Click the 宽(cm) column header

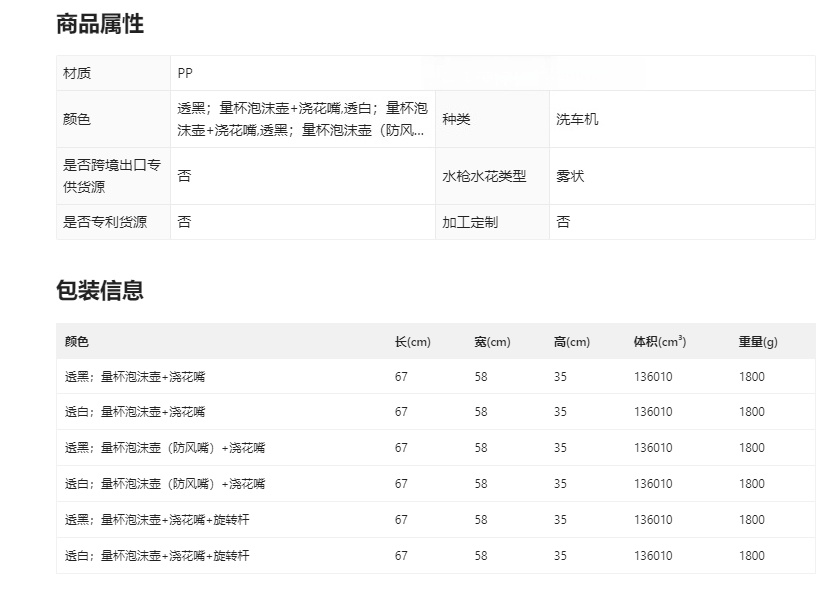[492, 342]
